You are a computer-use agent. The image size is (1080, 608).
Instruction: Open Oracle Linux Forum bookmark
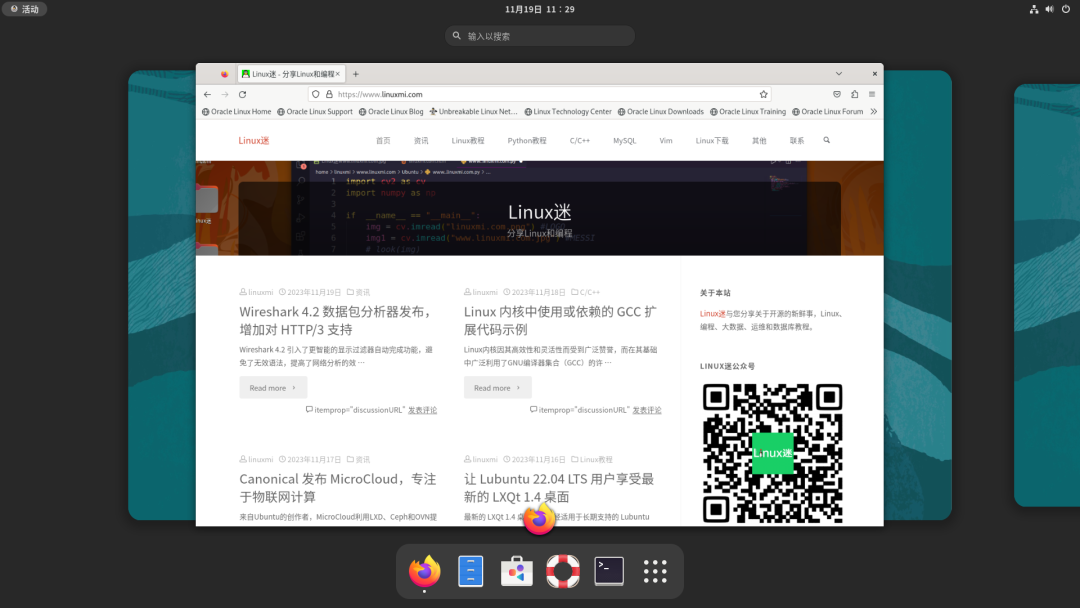pyautogui.click(x=827, y=112)
